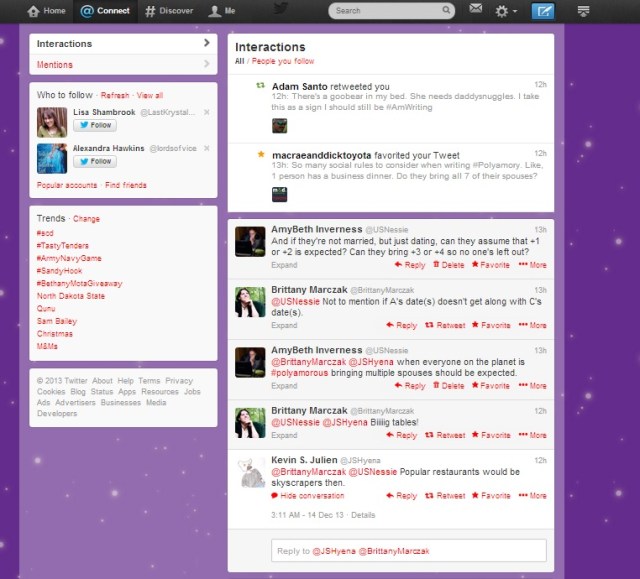Viewport: 640px width, 579px height.
Task: Open North Dakota State trend
Action: tap(71, 296)
